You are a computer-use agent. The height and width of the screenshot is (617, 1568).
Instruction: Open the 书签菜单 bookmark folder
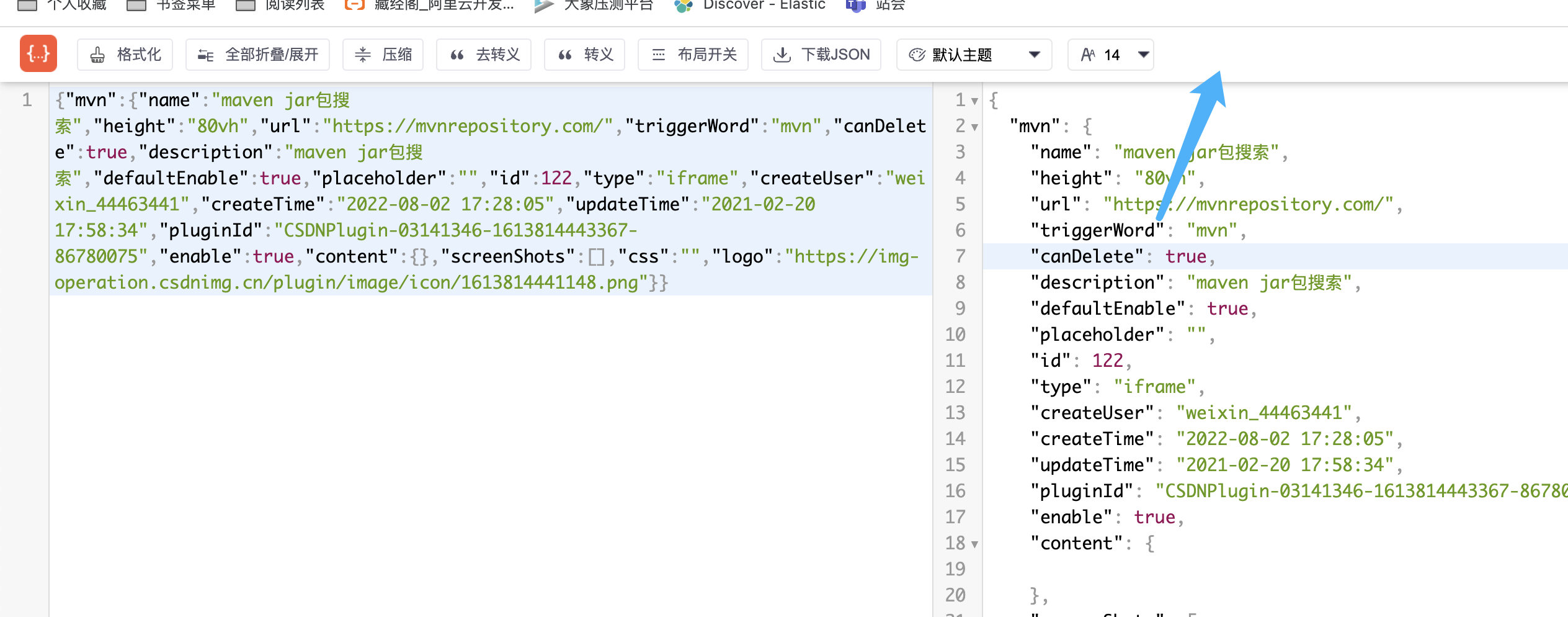[171, 5]
